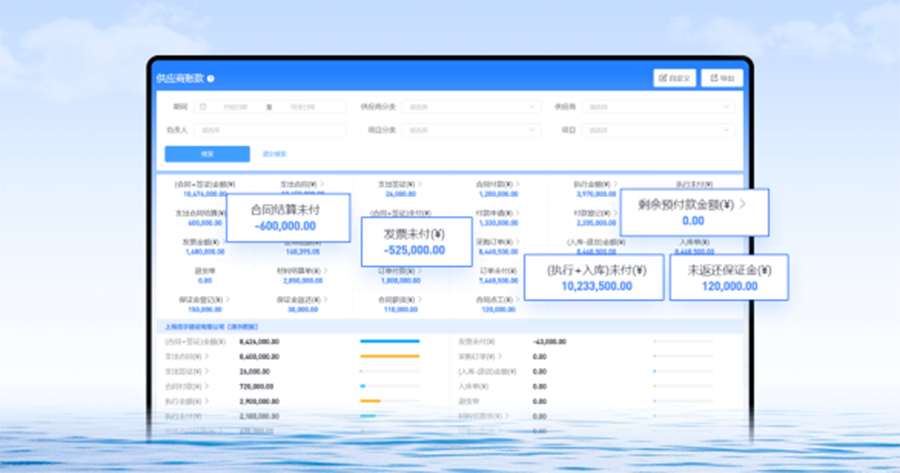Click the edit icon in 自定义 button
The height and width of the screenshot is (473, 900).
[x=662, y=78]
